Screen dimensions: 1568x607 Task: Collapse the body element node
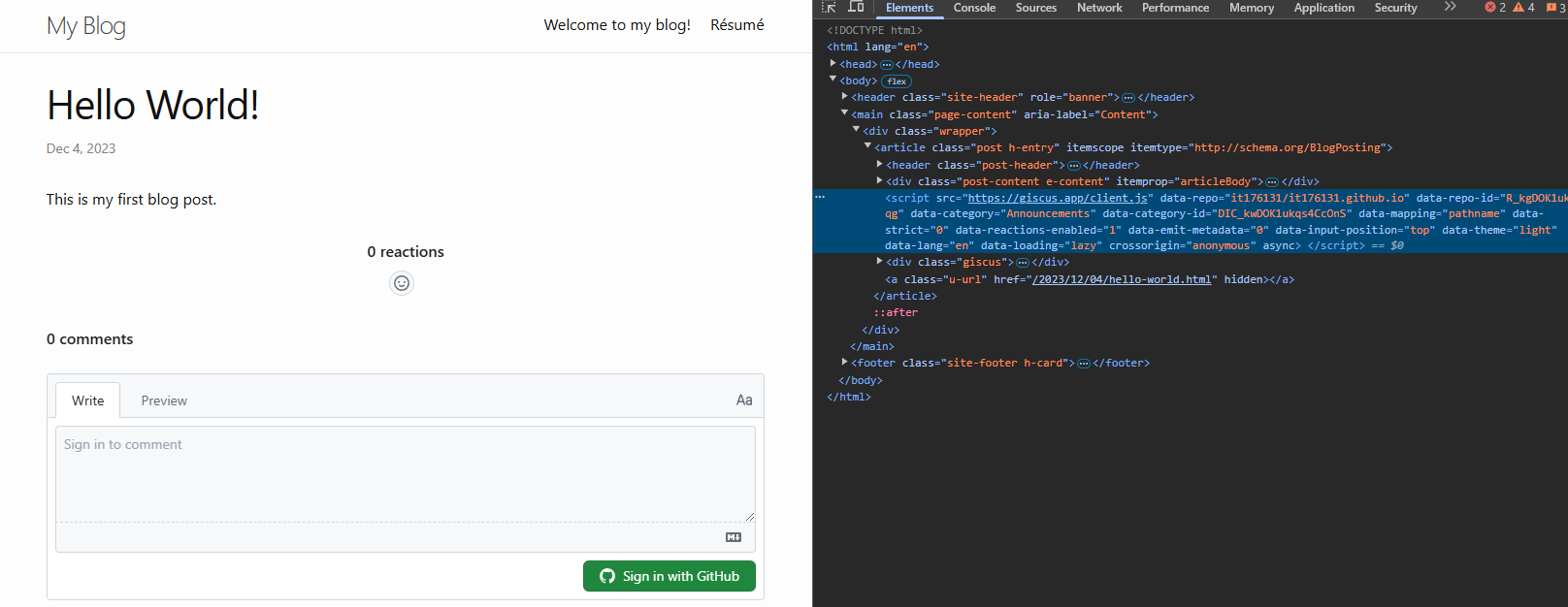833,80
